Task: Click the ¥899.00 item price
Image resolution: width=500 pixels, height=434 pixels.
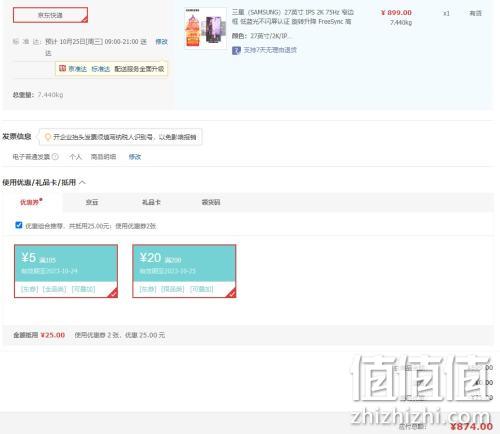Action: coord(396,13)
